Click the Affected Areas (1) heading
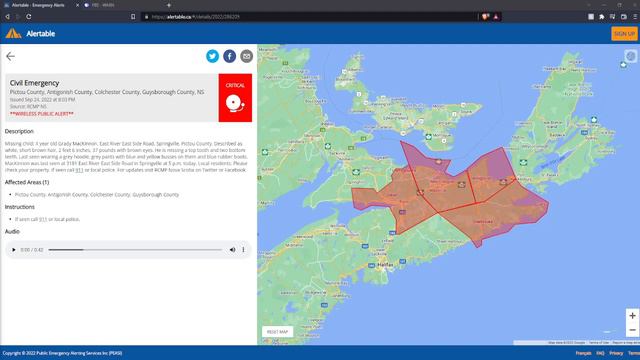 (27, 182)
